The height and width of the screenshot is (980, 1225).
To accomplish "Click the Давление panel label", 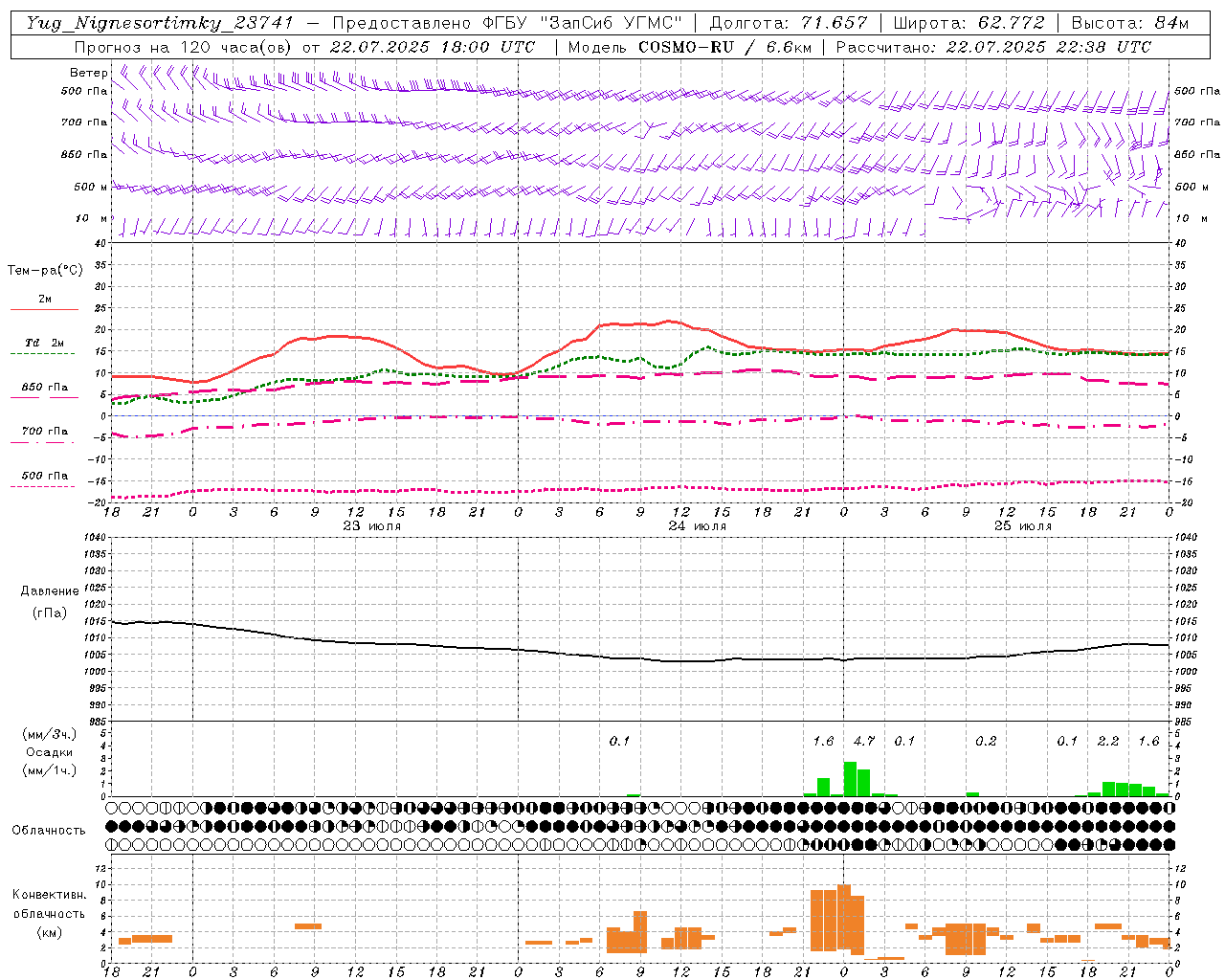I will click(50, 591).
